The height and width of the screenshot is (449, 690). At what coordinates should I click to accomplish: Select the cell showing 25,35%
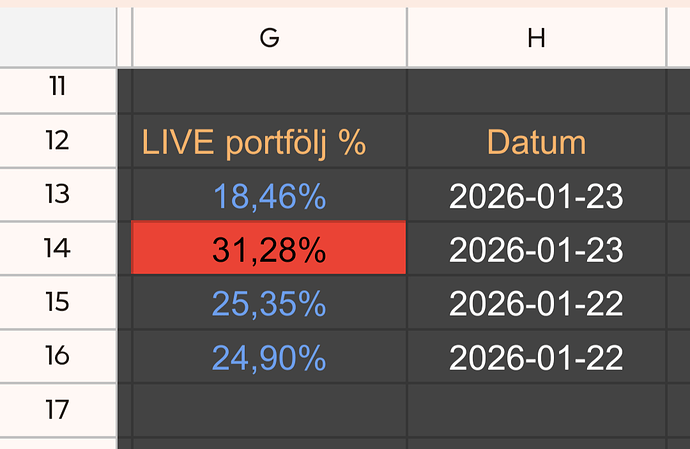pyautogui.click(x=269, y=302)
